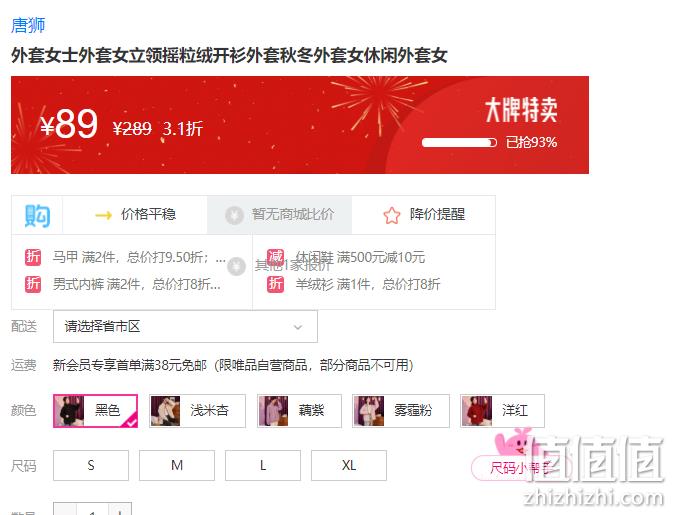673x515 pixels.
Task: Open the 价格平稳 price trend tab
Action: point(135,215)
